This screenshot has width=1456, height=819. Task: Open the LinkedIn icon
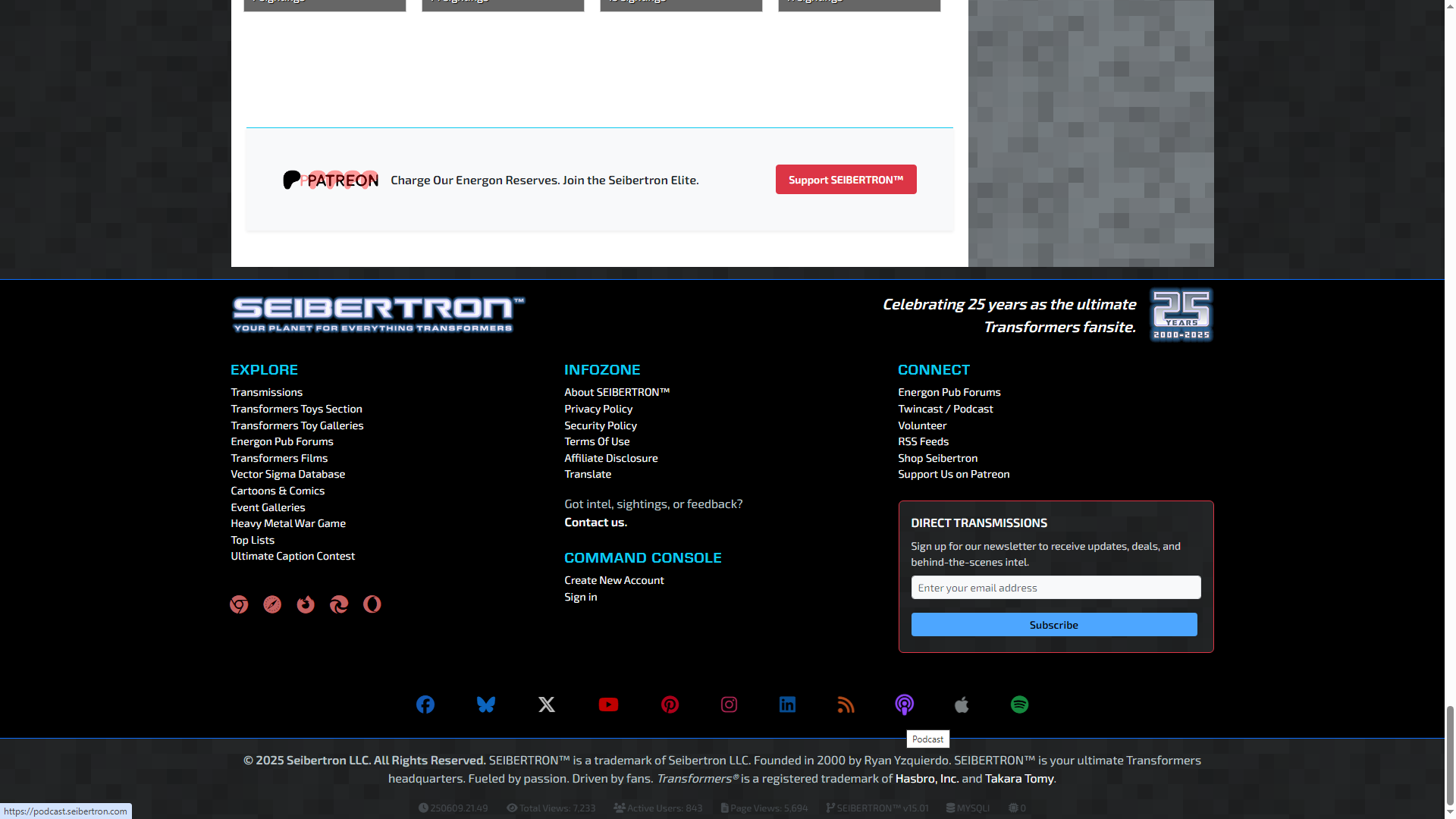click(787, 704)
